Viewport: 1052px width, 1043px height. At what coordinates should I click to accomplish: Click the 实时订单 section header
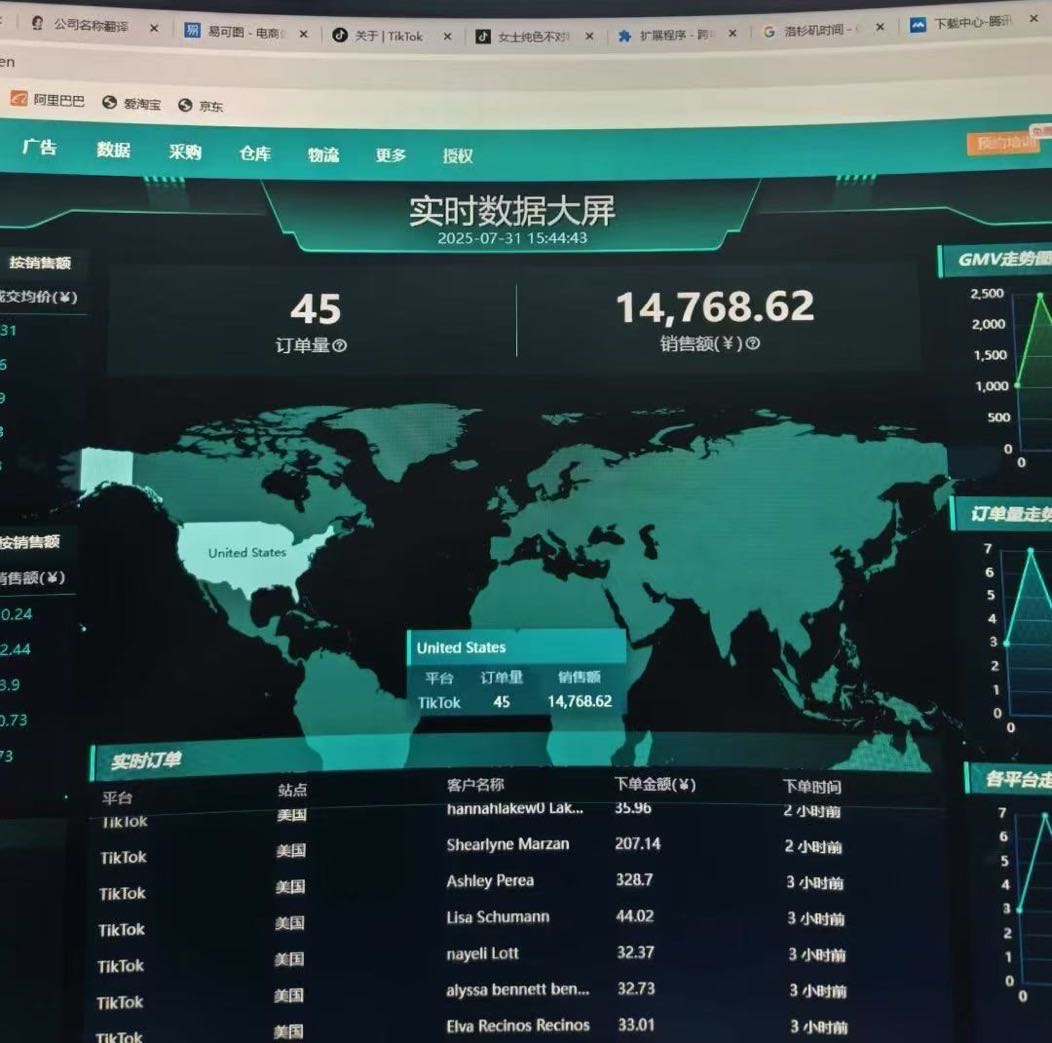tap(146, 760)
